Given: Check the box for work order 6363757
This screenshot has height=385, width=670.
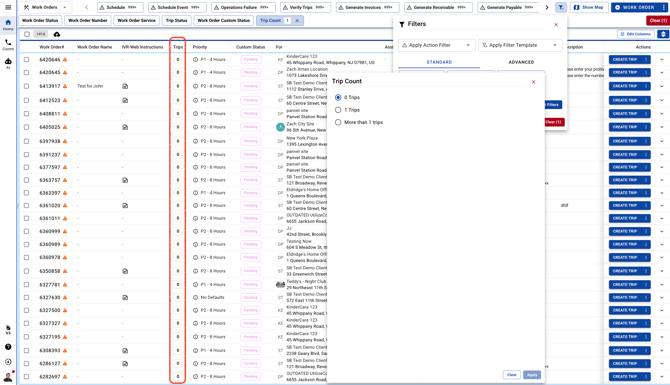Looking at the screenshot, I should [x=26, y=180].
